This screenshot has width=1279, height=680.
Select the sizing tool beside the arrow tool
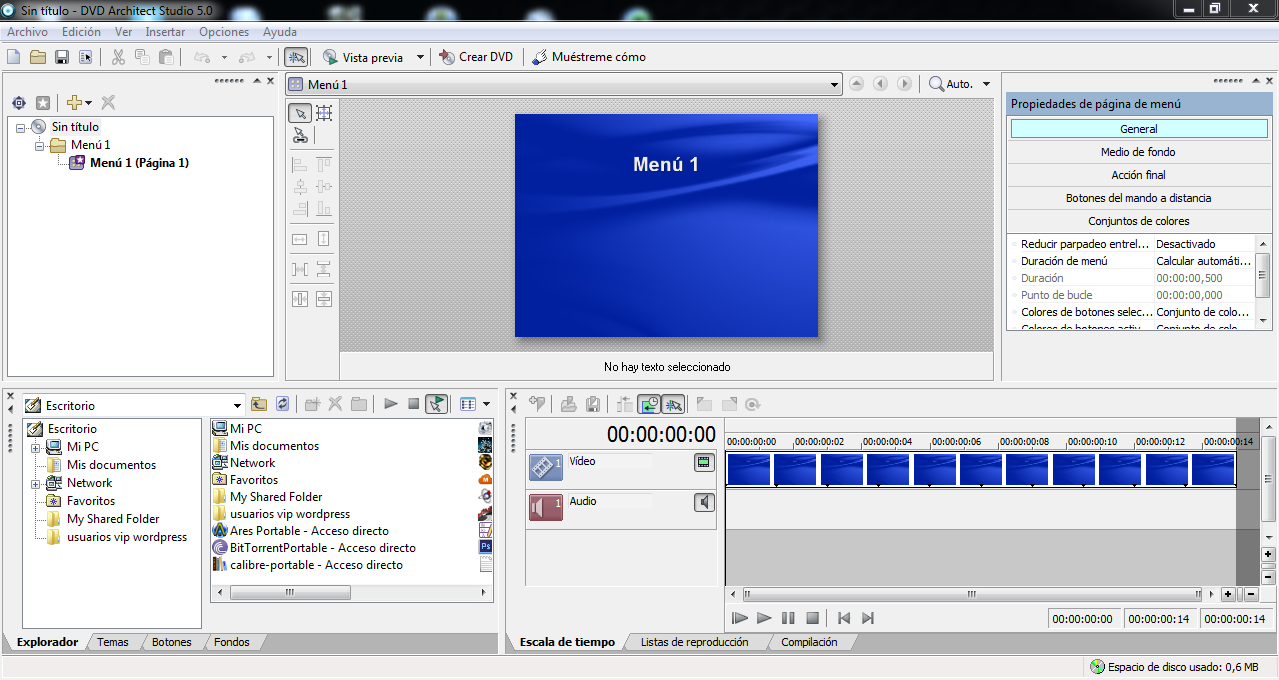(324, 113)
